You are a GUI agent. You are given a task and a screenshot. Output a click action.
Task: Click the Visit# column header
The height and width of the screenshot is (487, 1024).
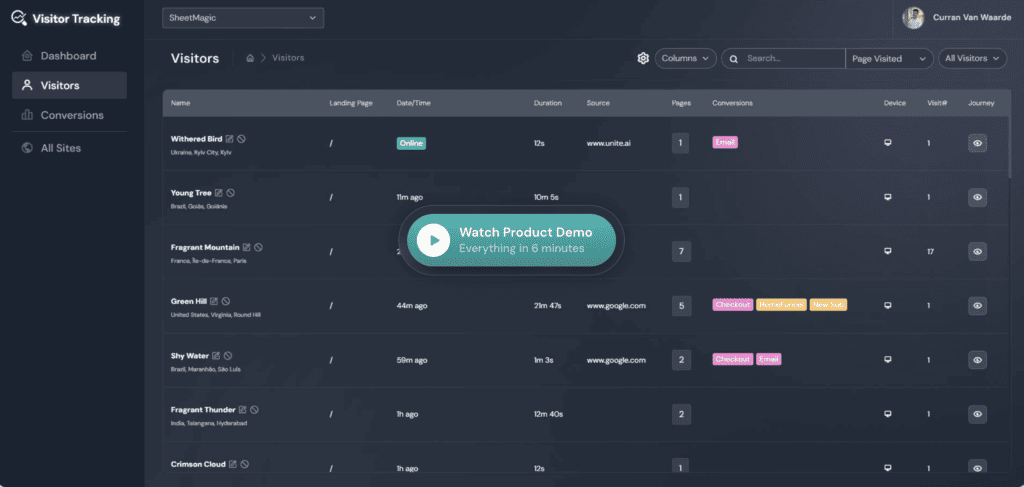[x=937, y=103]
